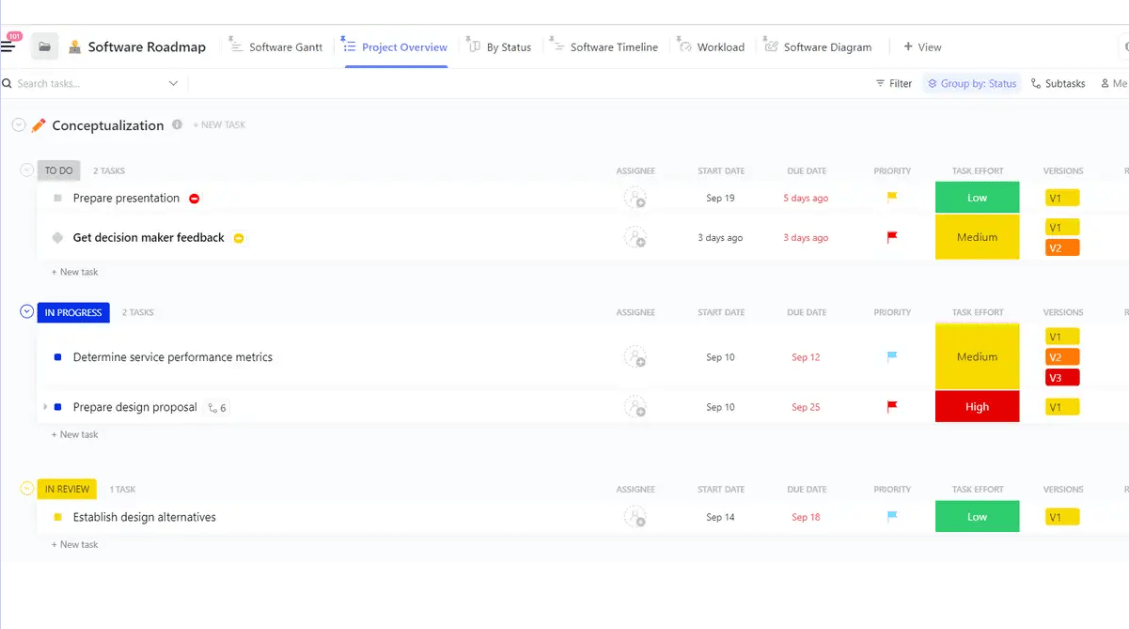1129x629 pixels.
Task: Assign a user to Establish design alternatives
Action: [635, 517]
